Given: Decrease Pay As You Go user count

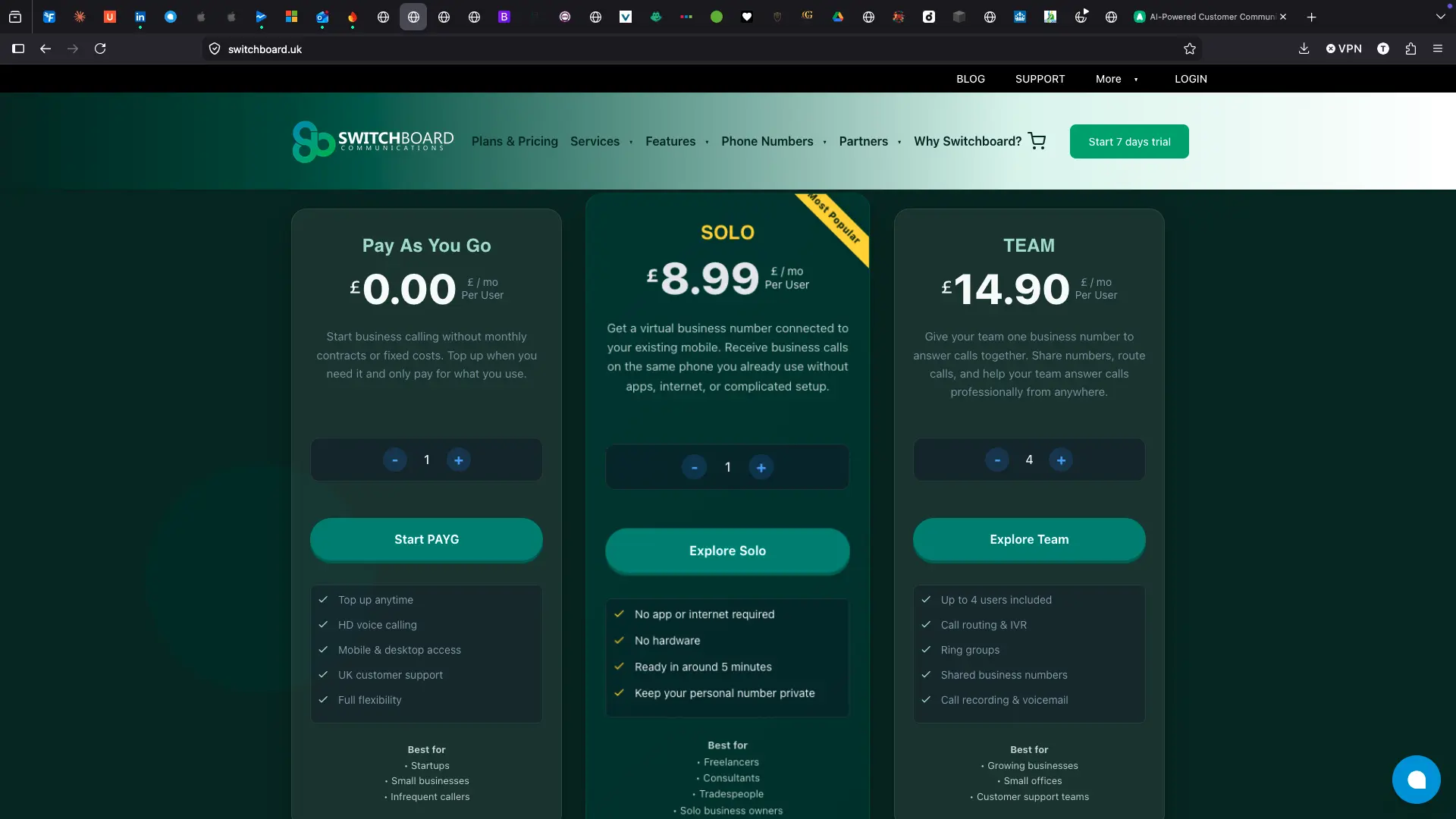Looking at the screenshot, I should pos(394,460).
